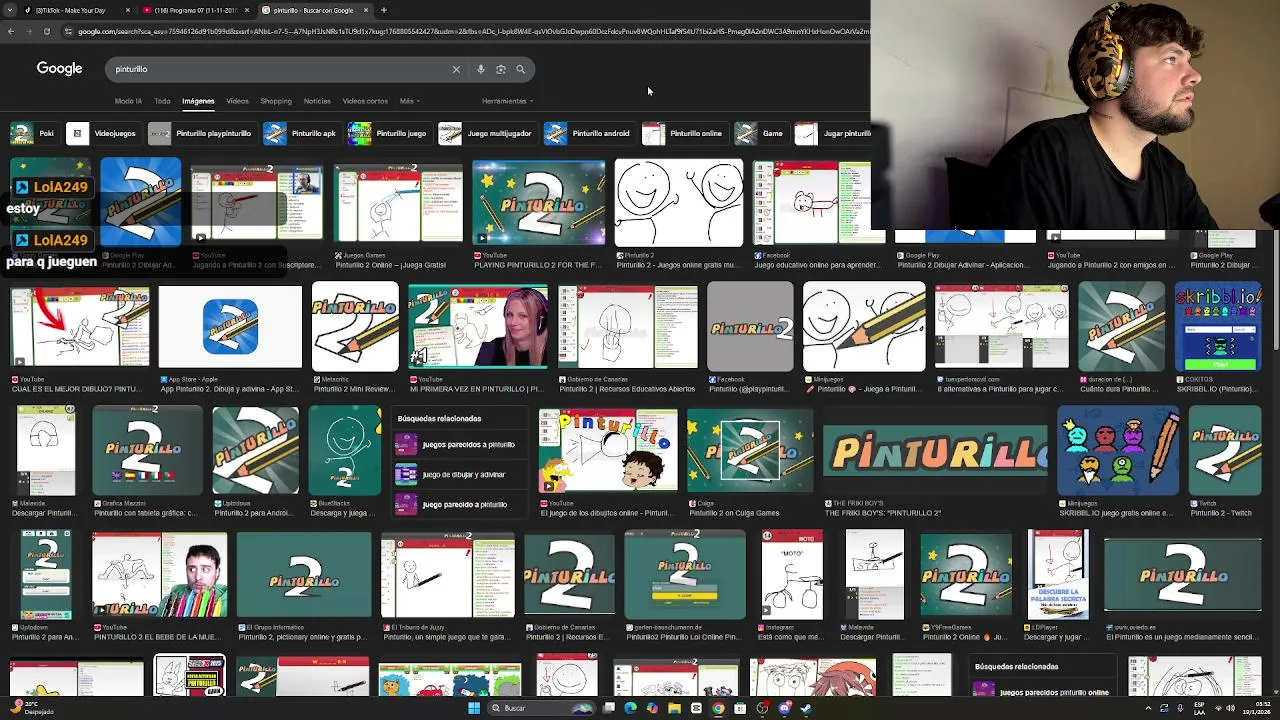Open 'juegos parecidos pinturillo online' related search
The width and height of the screenshot is (1280, 720).
[x=1043, y=692]
